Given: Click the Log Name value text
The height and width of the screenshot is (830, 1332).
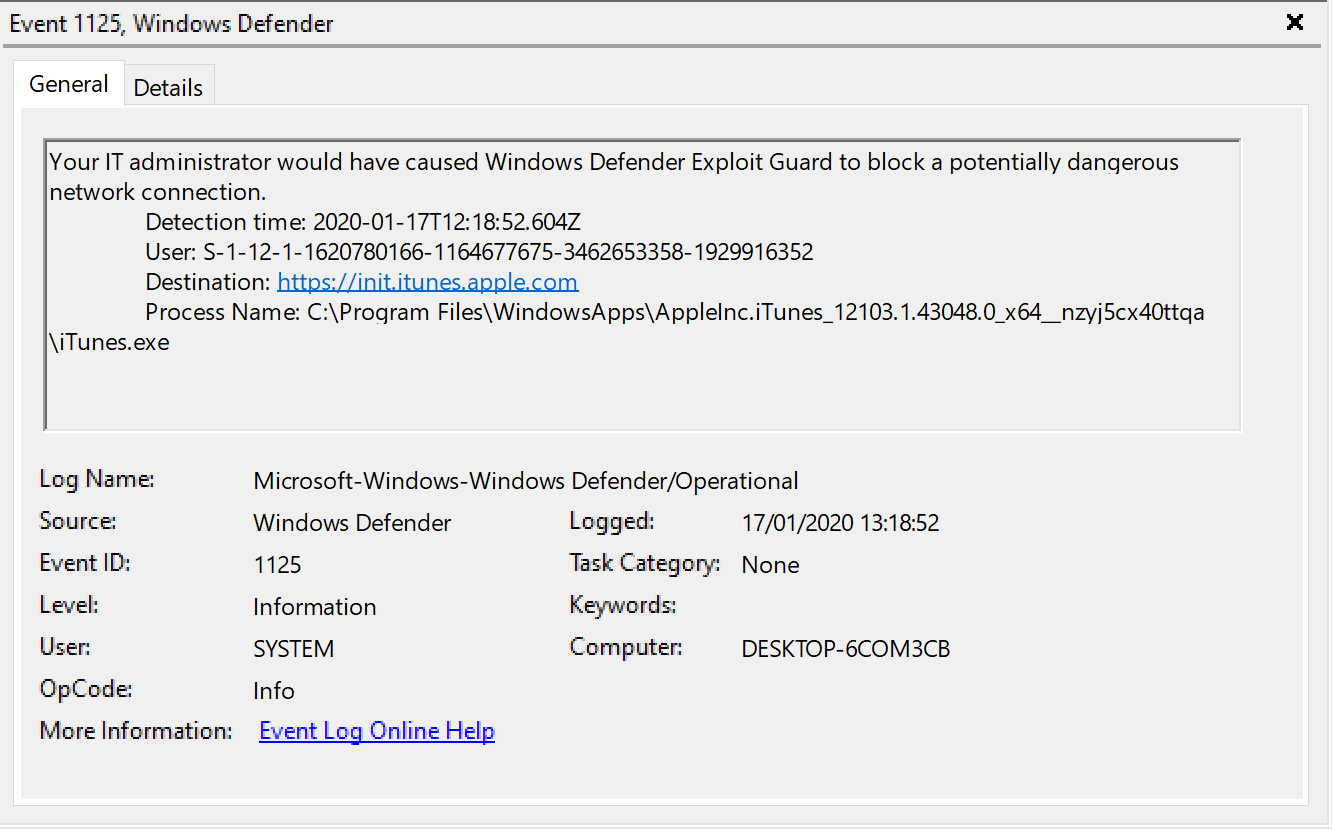Looking at the screenshot, I should point(526,480).
